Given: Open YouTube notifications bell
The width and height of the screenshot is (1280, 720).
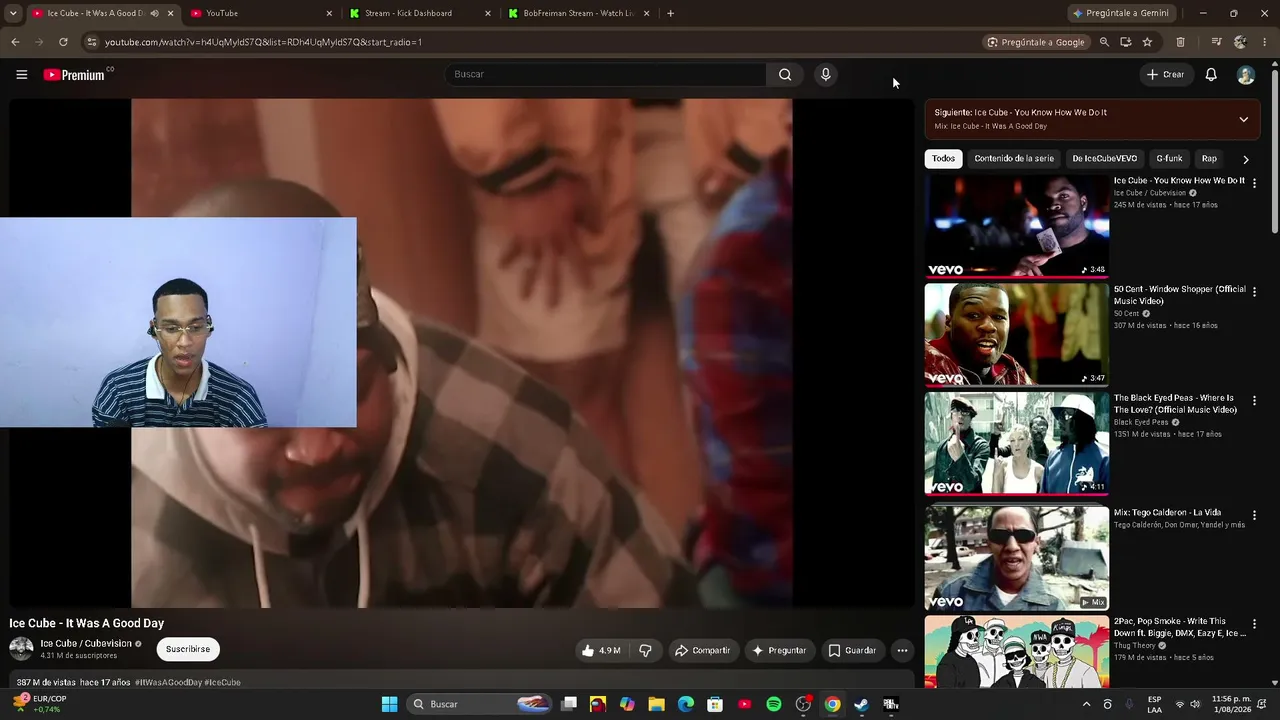Looking at the screenshot, I should 1211,74.
